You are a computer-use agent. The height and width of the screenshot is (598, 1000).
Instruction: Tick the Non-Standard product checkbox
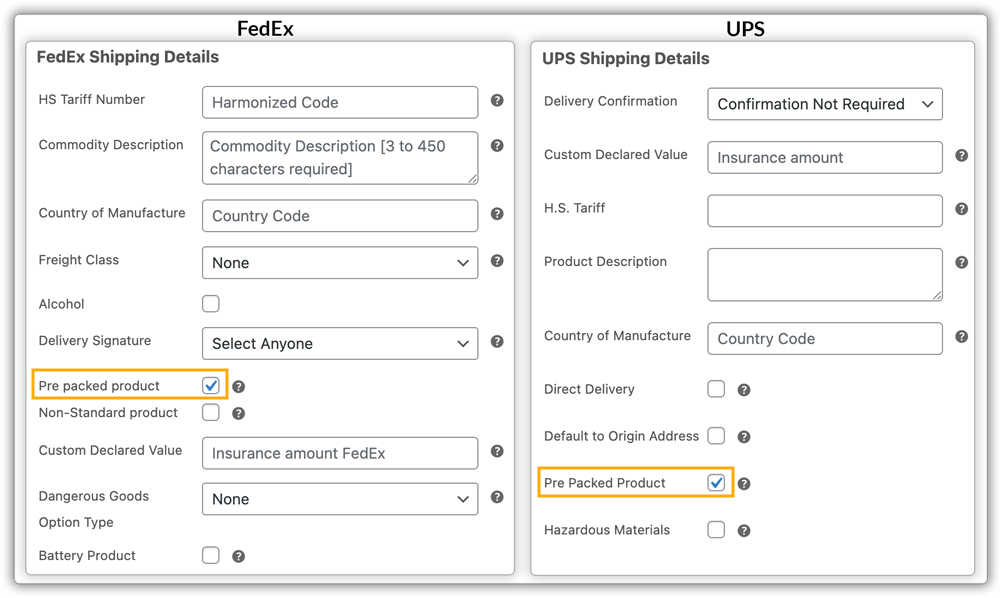pos(211,412)
